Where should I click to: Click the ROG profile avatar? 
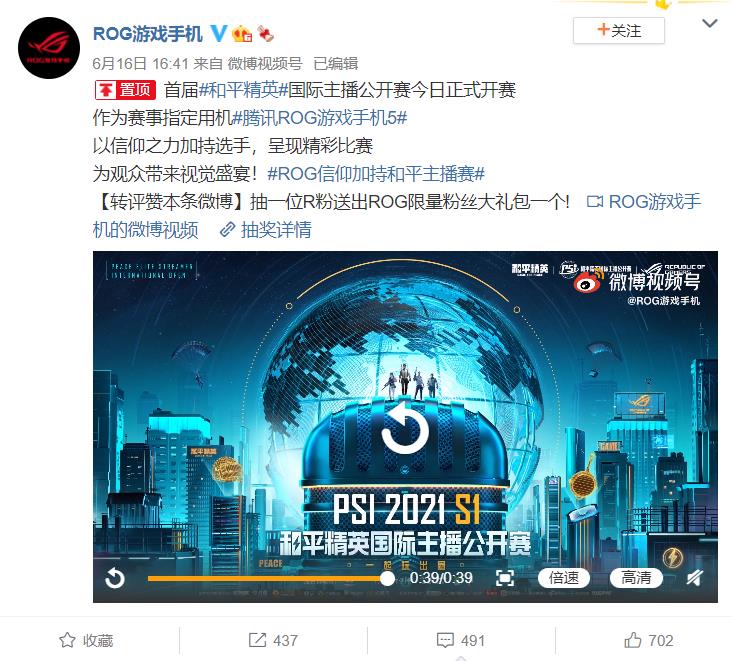pyautogui.click(x=49, y=48)
